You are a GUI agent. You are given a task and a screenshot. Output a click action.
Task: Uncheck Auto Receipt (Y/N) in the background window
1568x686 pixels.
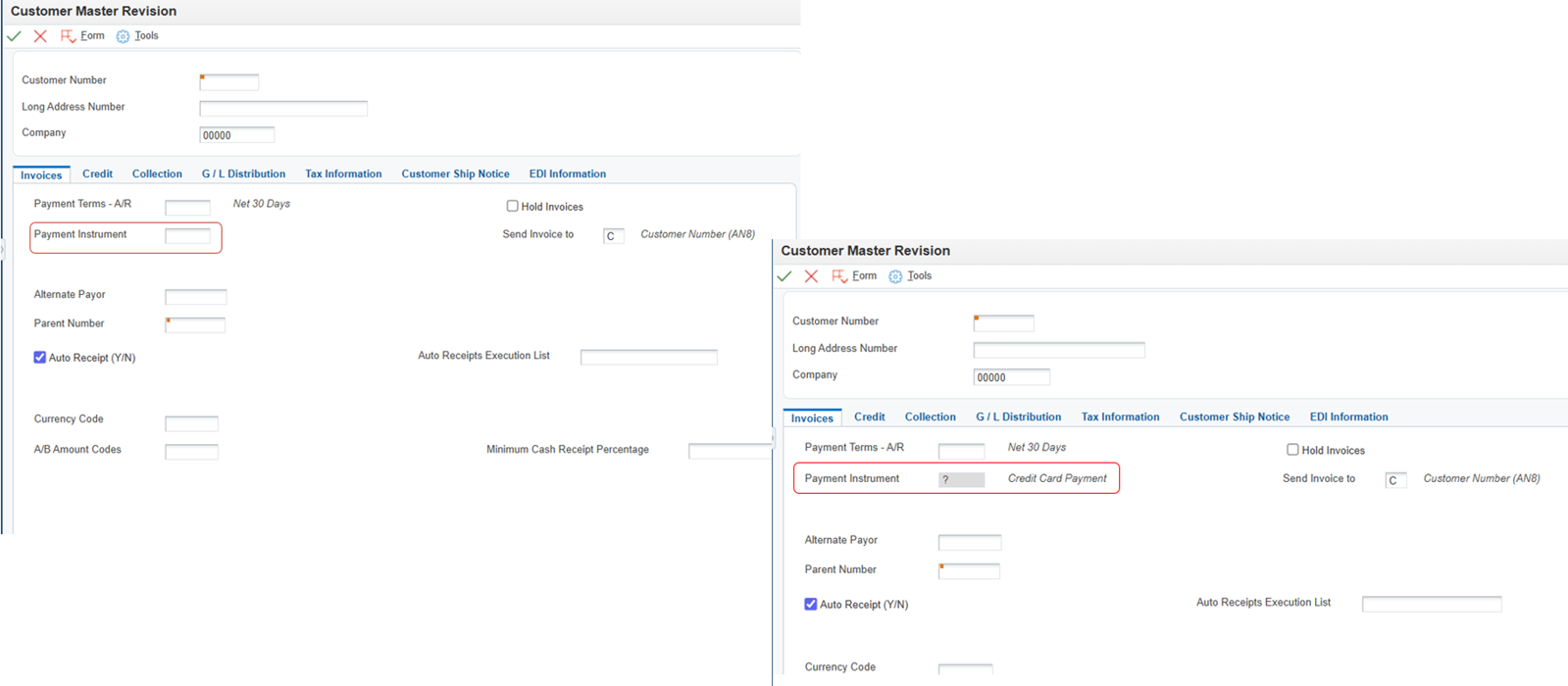40,358
